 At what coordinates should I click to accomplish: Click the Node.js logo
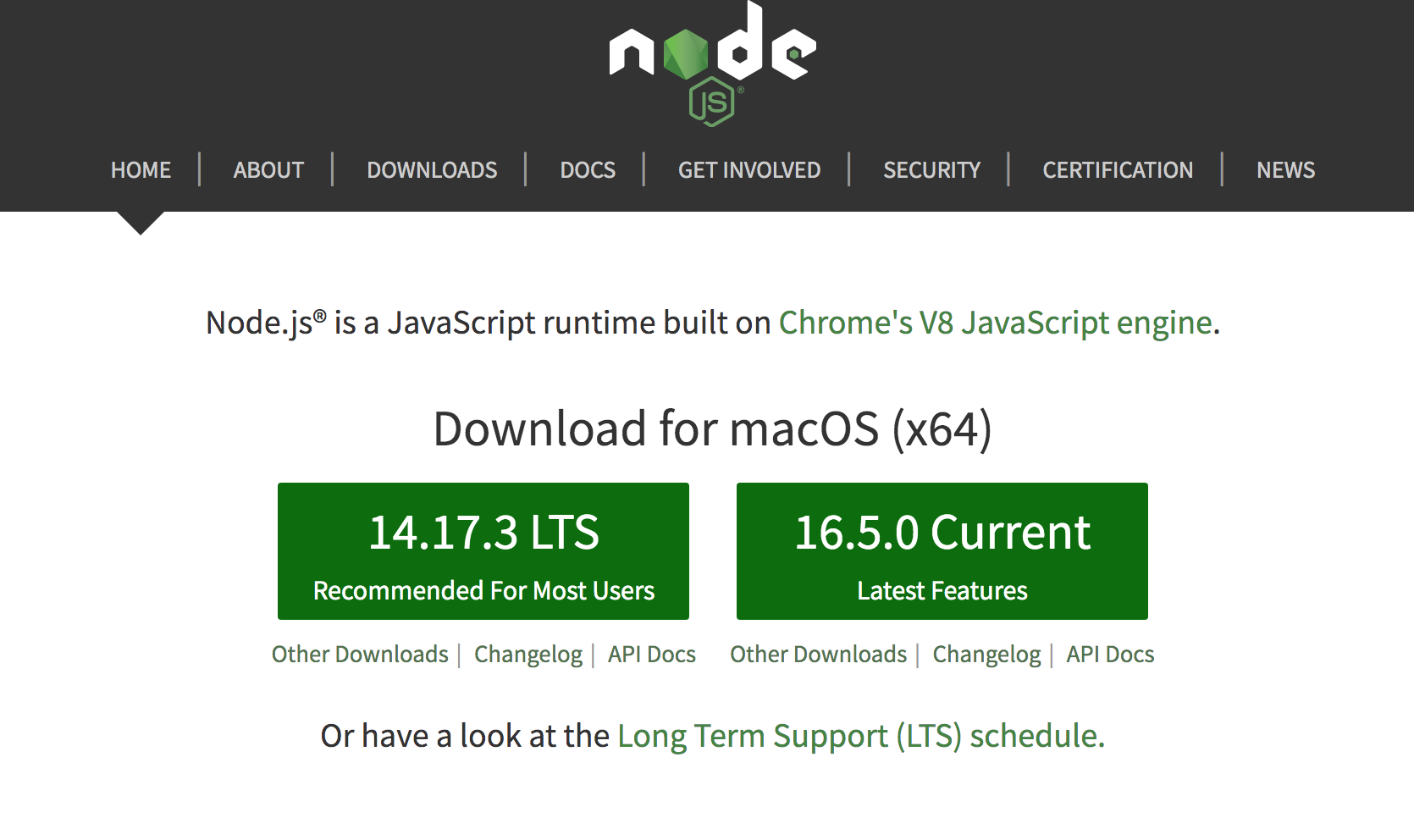(x=712, y=64)
